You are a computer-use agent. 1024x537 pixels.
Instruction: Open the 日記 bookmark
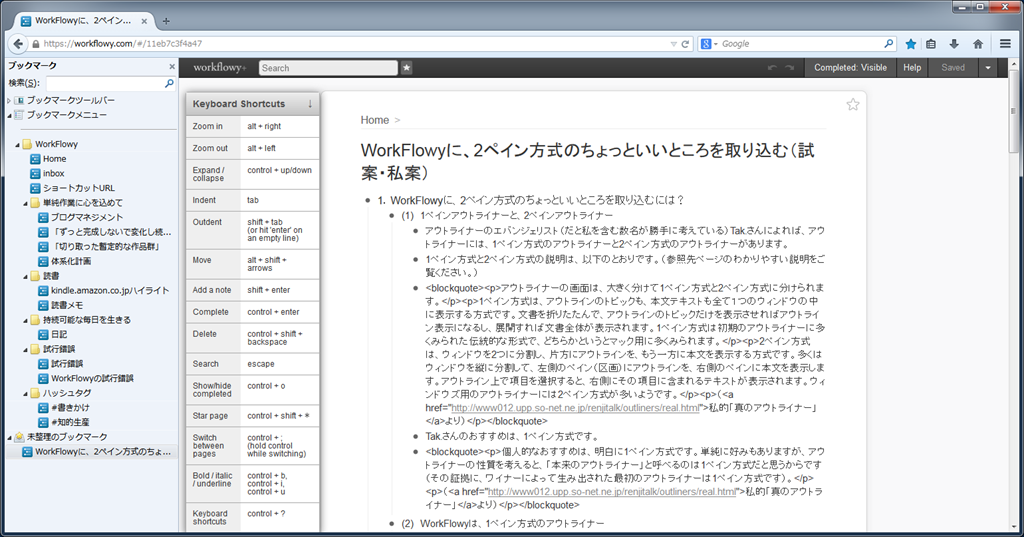click(x=53, y=334)
